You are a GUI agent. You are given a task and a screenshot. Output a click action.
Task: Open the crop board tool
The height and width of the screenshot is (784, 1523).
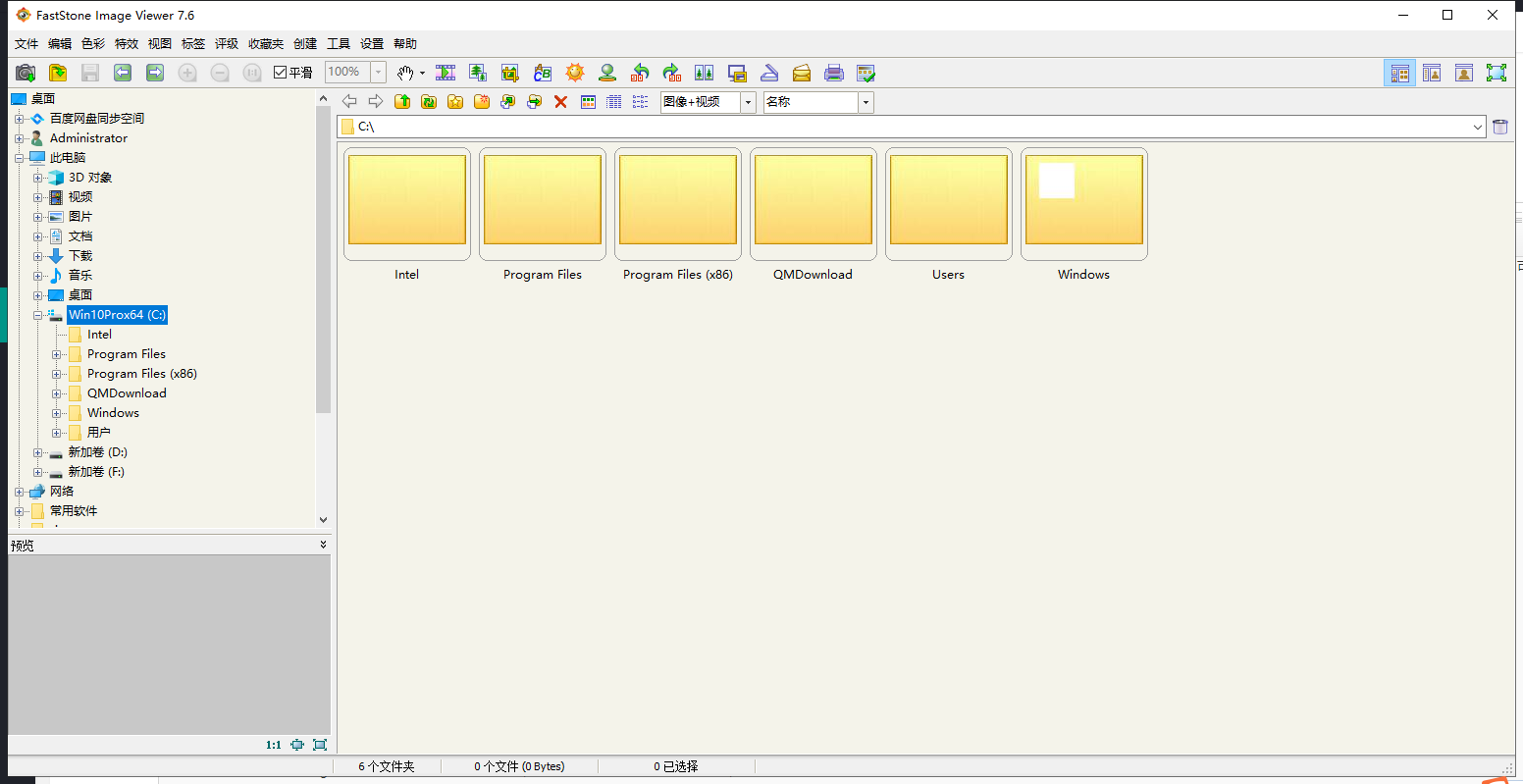pos(510,73)
